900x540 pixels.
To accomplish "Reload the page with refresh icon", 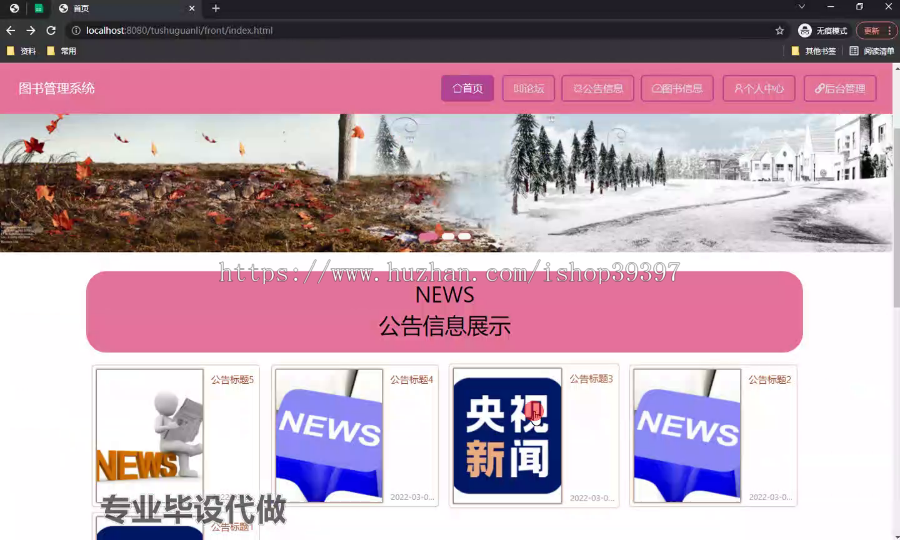I will click(x=51, y=30).
